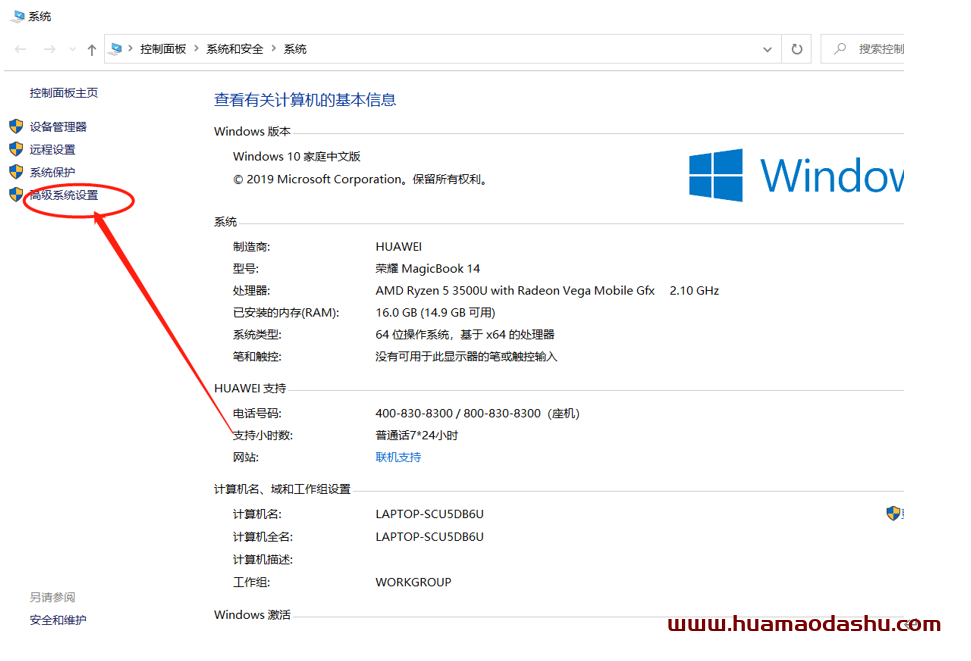Open 远程设置 link

pos(53,149)
